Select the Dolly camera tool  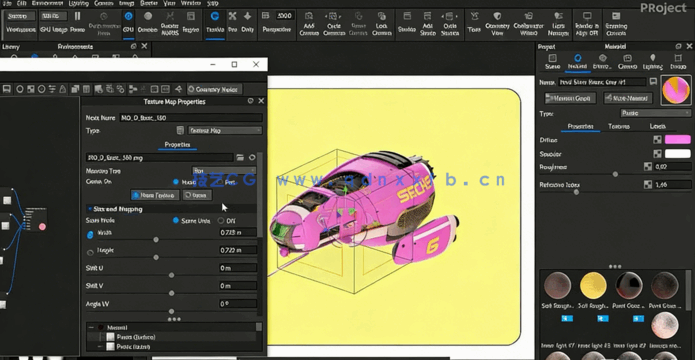247,22
